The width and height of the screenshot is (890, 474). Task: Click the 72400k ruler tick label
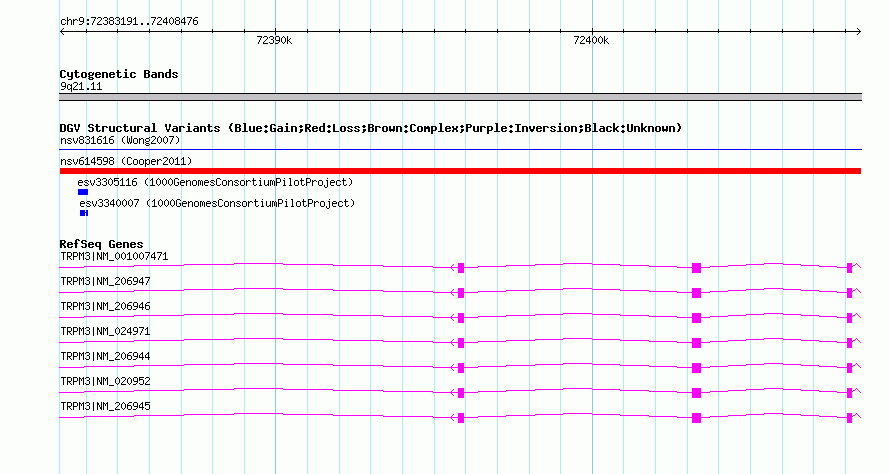[x=591, y=40]
